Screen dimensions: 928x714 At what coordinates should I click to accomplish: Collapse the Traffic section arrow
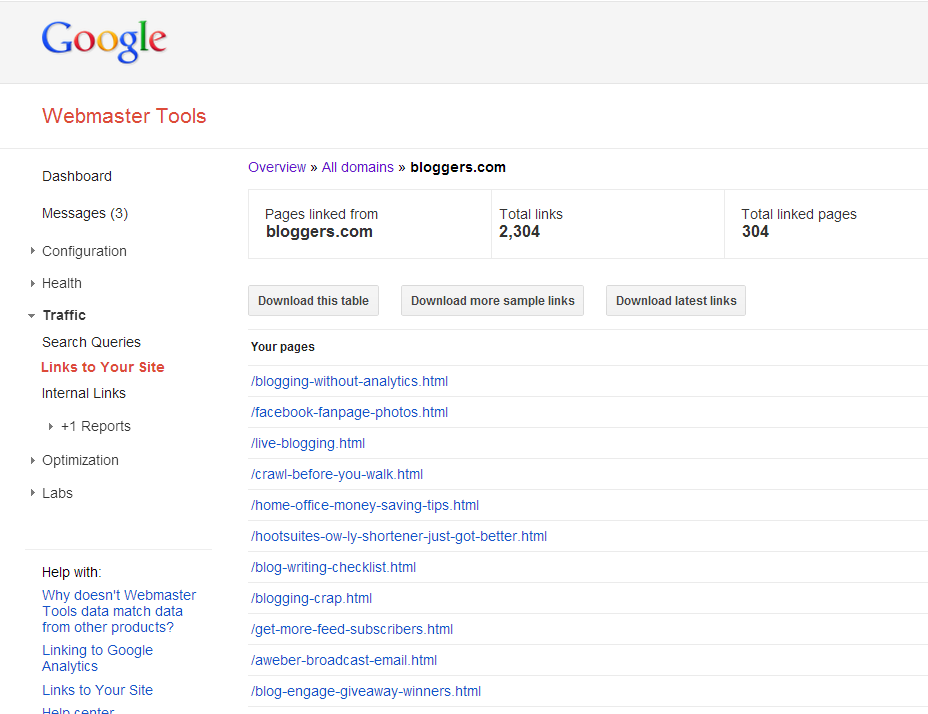(x=32, y=316)
